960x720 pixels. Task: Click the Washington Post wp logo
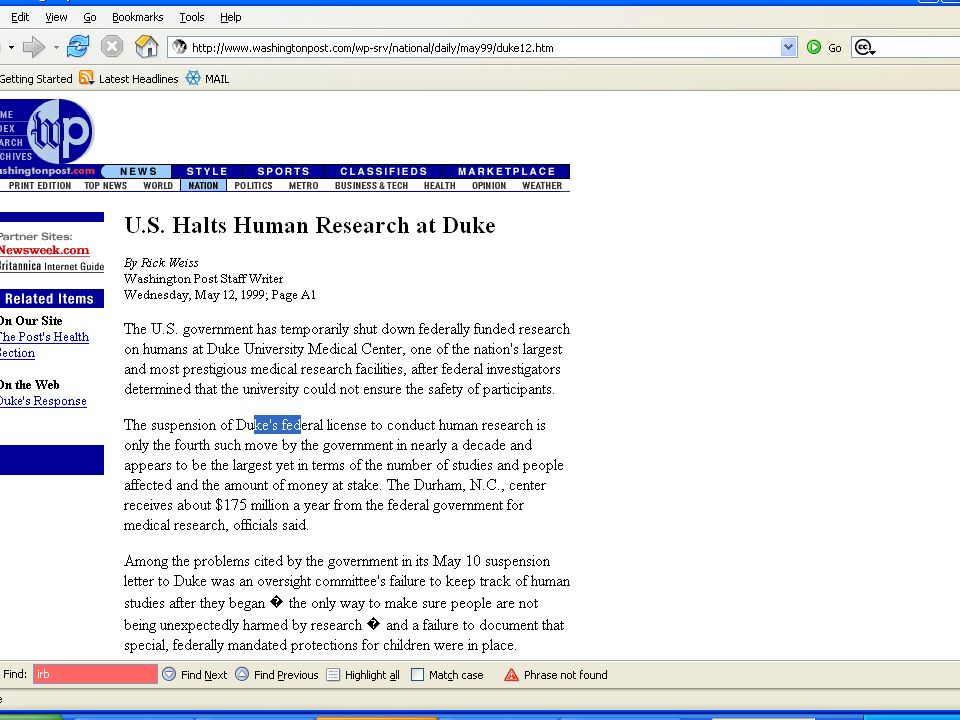click(60, 131)
